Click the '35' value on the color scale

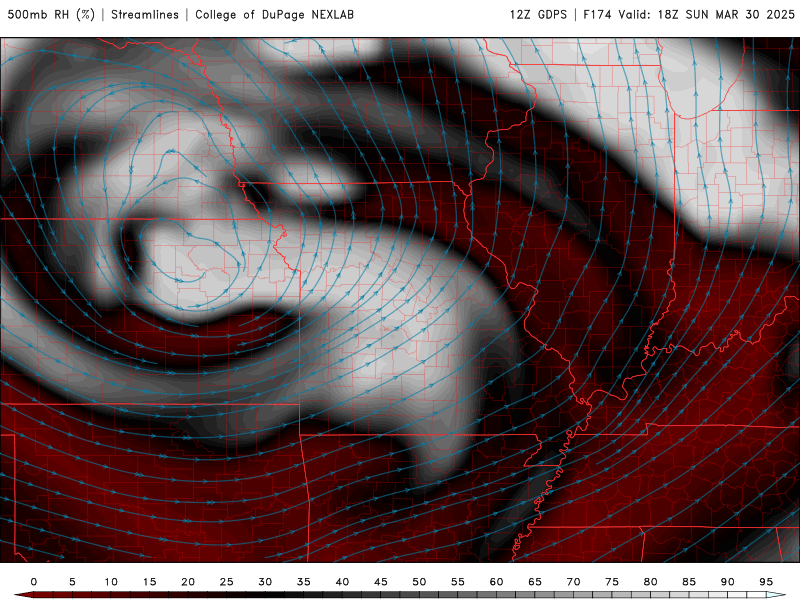pos(304,582)
